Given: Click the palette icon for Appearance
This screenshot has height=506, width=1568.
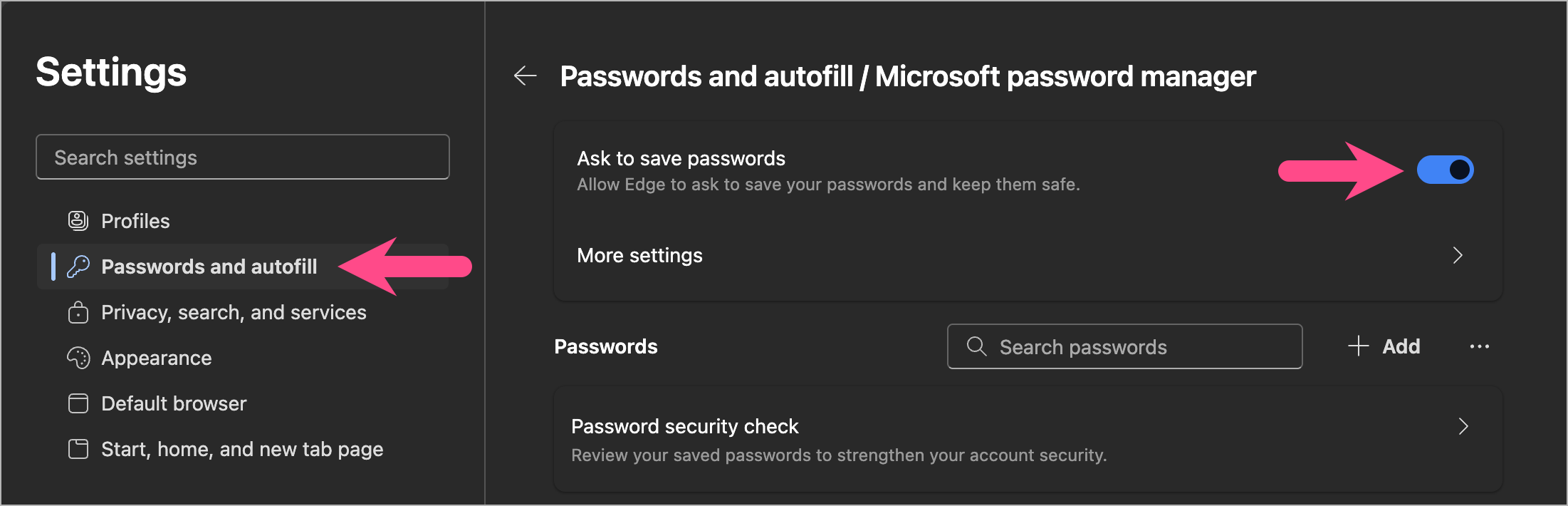Looking at the screenshot, I should (78, 358).
